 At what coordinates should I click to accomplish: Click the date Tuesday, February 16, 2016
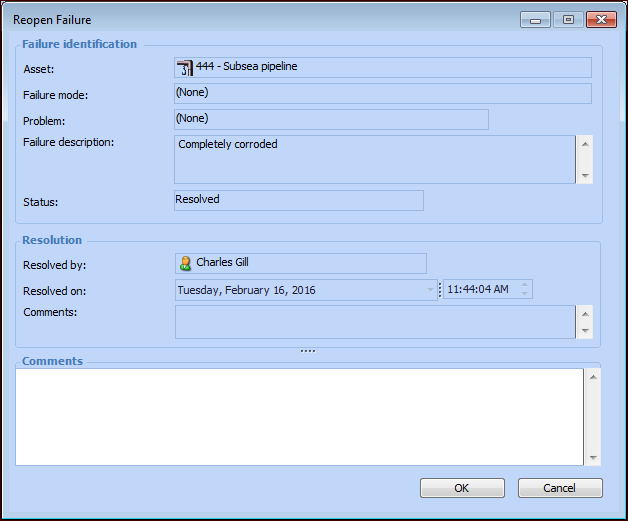click(x=246, y=290)
